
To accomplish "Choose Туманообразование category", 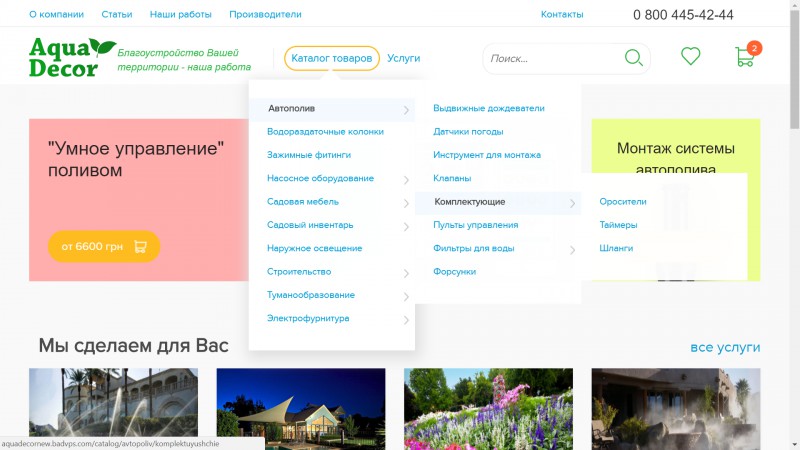I will [x=311, y=295].
